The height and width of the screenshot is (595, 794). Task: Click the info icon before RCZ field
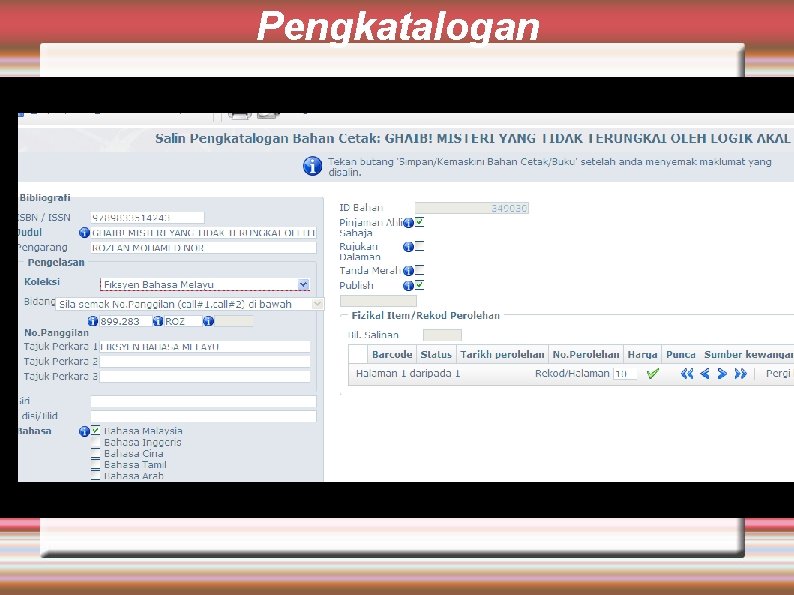point(158,321)
